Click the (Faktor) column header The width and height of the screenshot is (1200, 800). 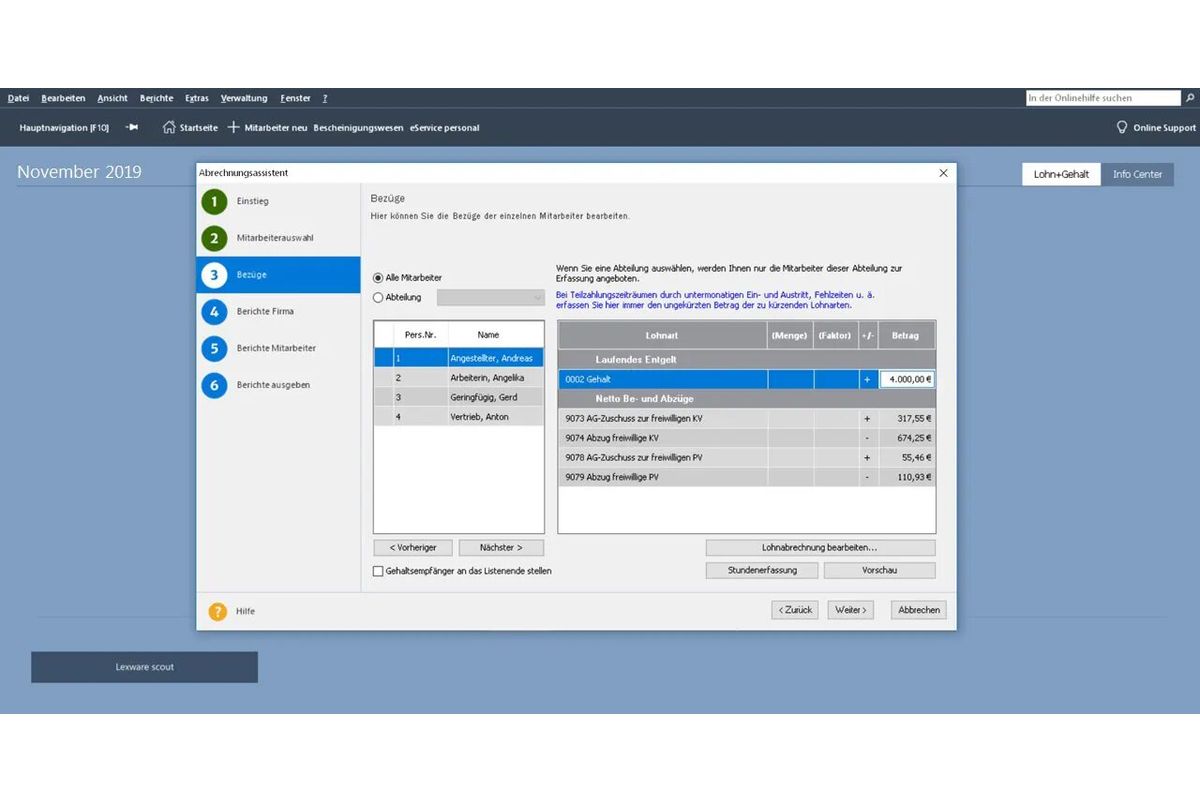(x=835, y=335)
